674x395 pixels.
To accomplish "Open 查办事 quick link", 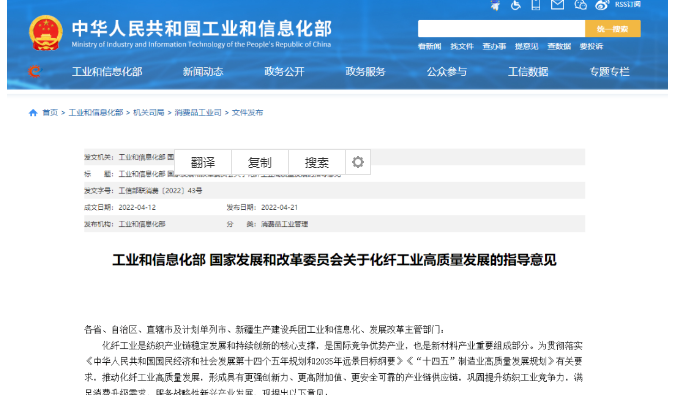I will click(x=494, y=46).
